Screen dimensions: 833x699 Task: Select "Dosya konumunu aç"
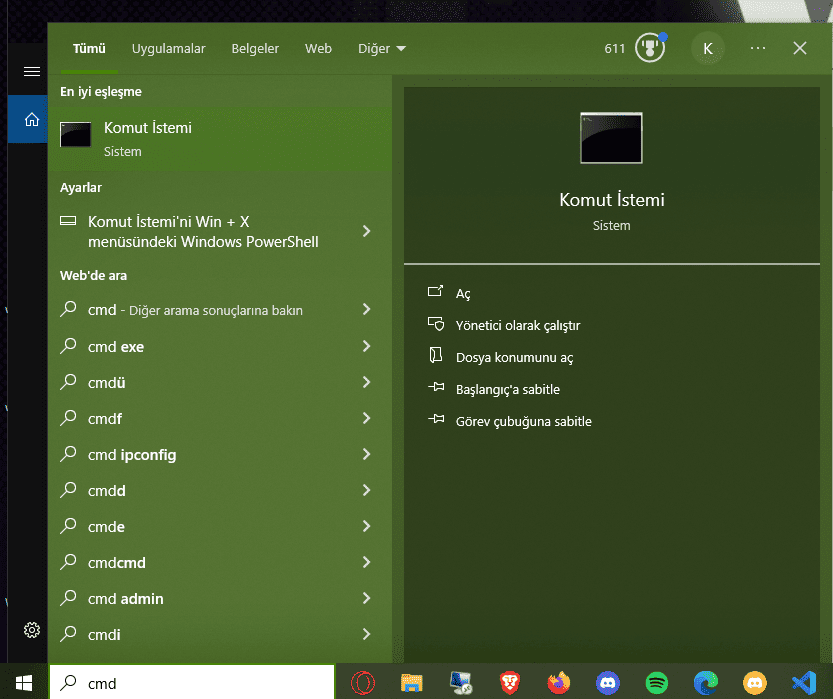514,357
